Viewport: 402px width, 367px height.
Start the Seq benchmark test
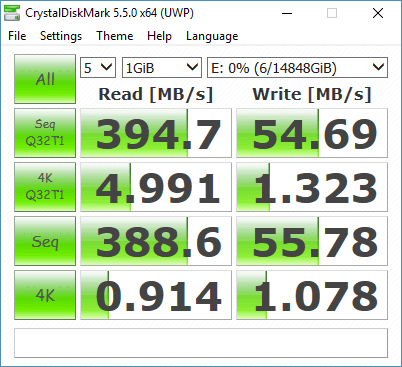click(45, 241)
